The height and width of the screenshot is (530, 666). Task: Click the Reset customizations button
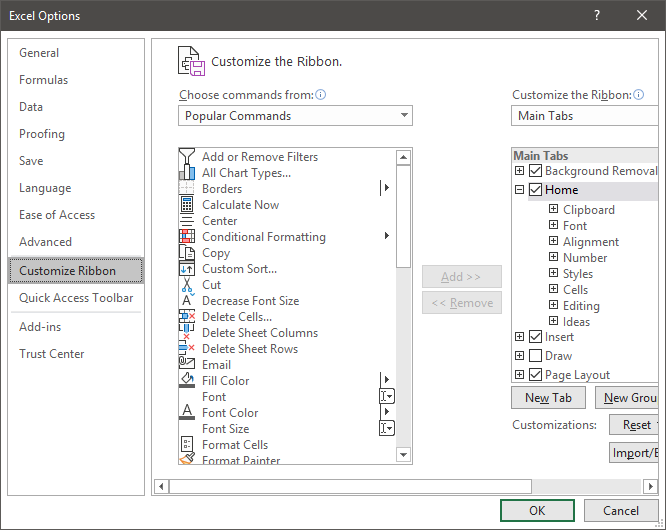click(x=634, y=425)
